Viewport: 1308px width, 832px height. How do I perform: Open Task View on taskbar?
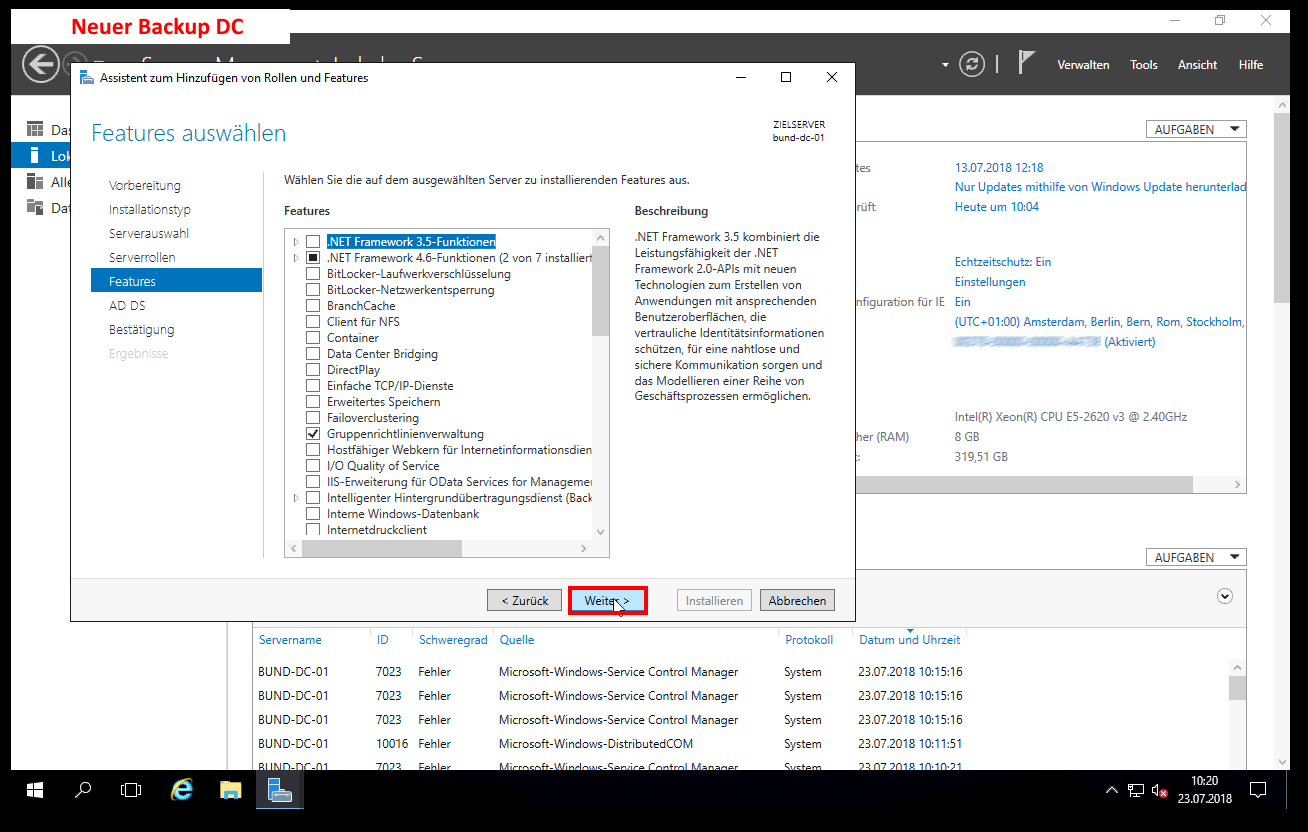point(131,790)
